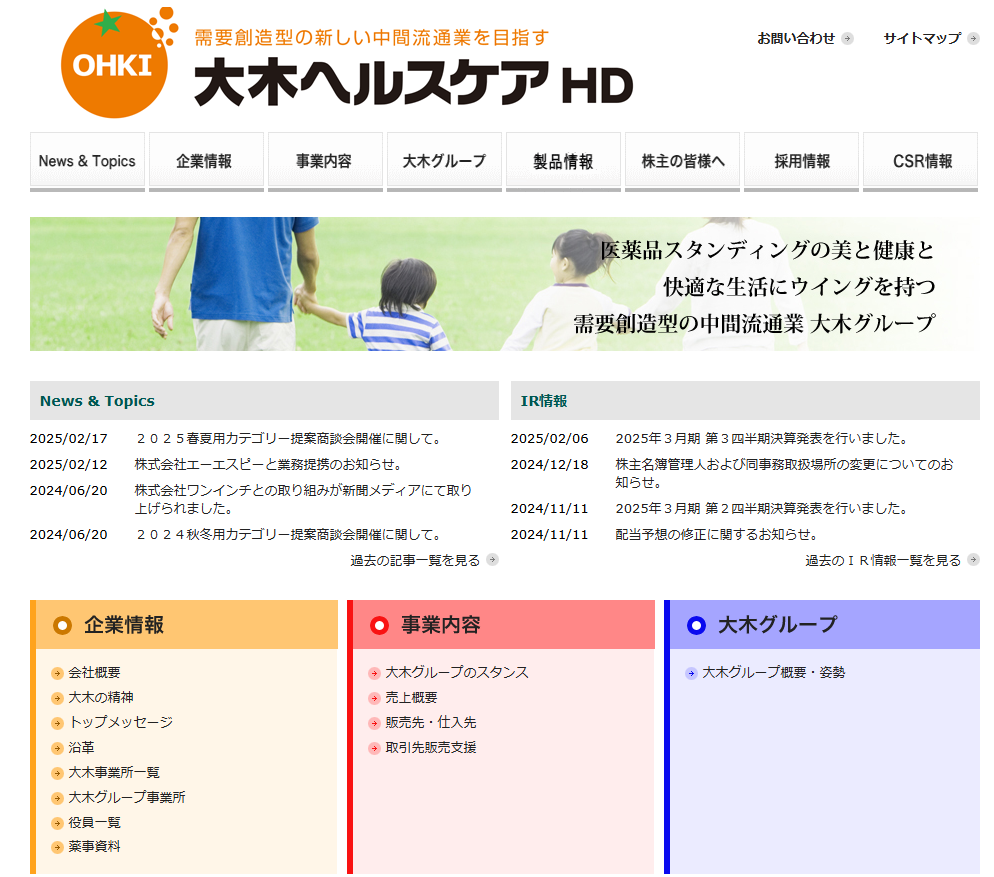The image size is (994, 877).
Task: Open the 採用情報 navigation tab
Action: tap(801, 162)
